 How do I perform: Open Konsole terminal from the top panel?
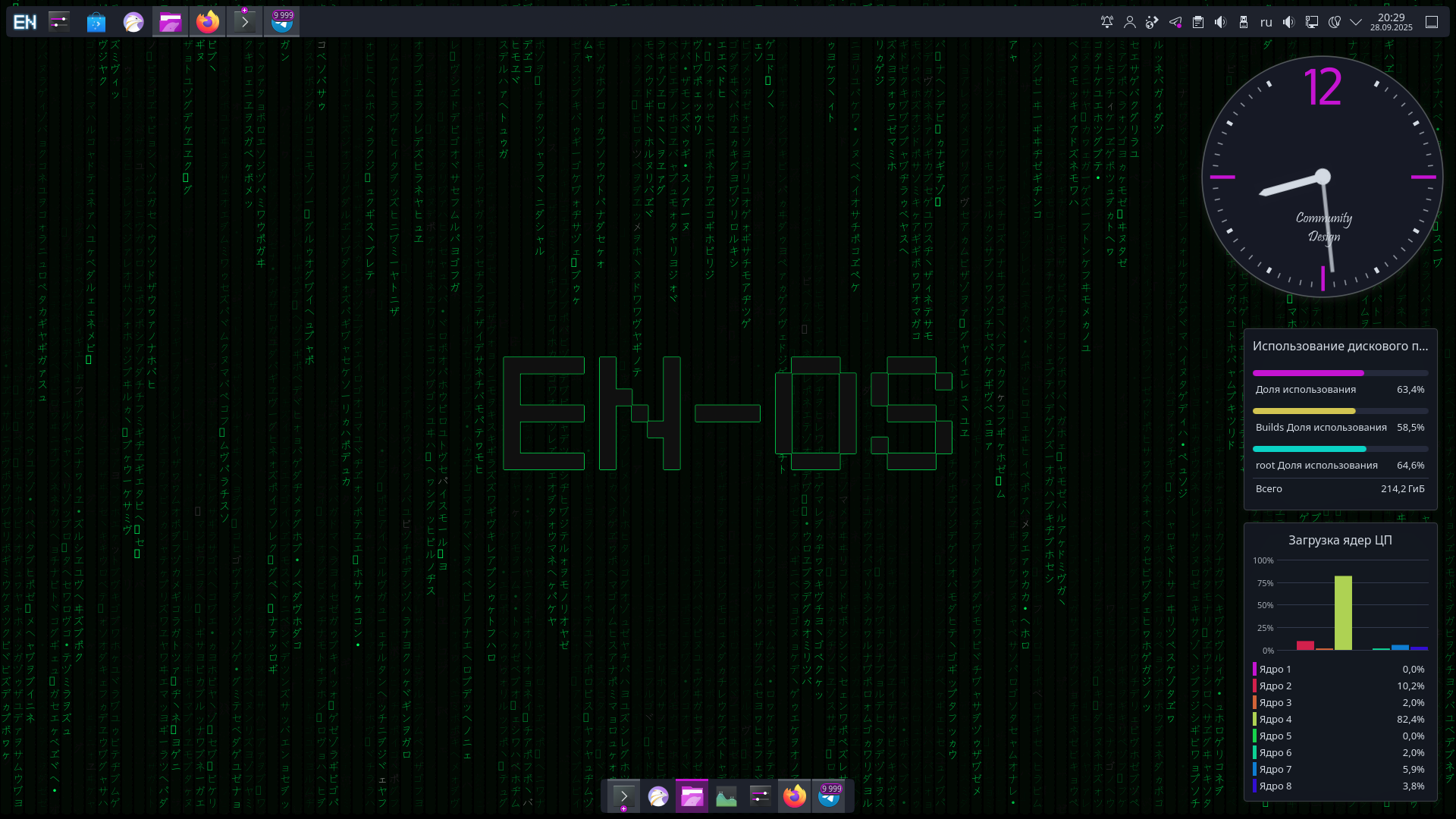[x=244, y=21]
